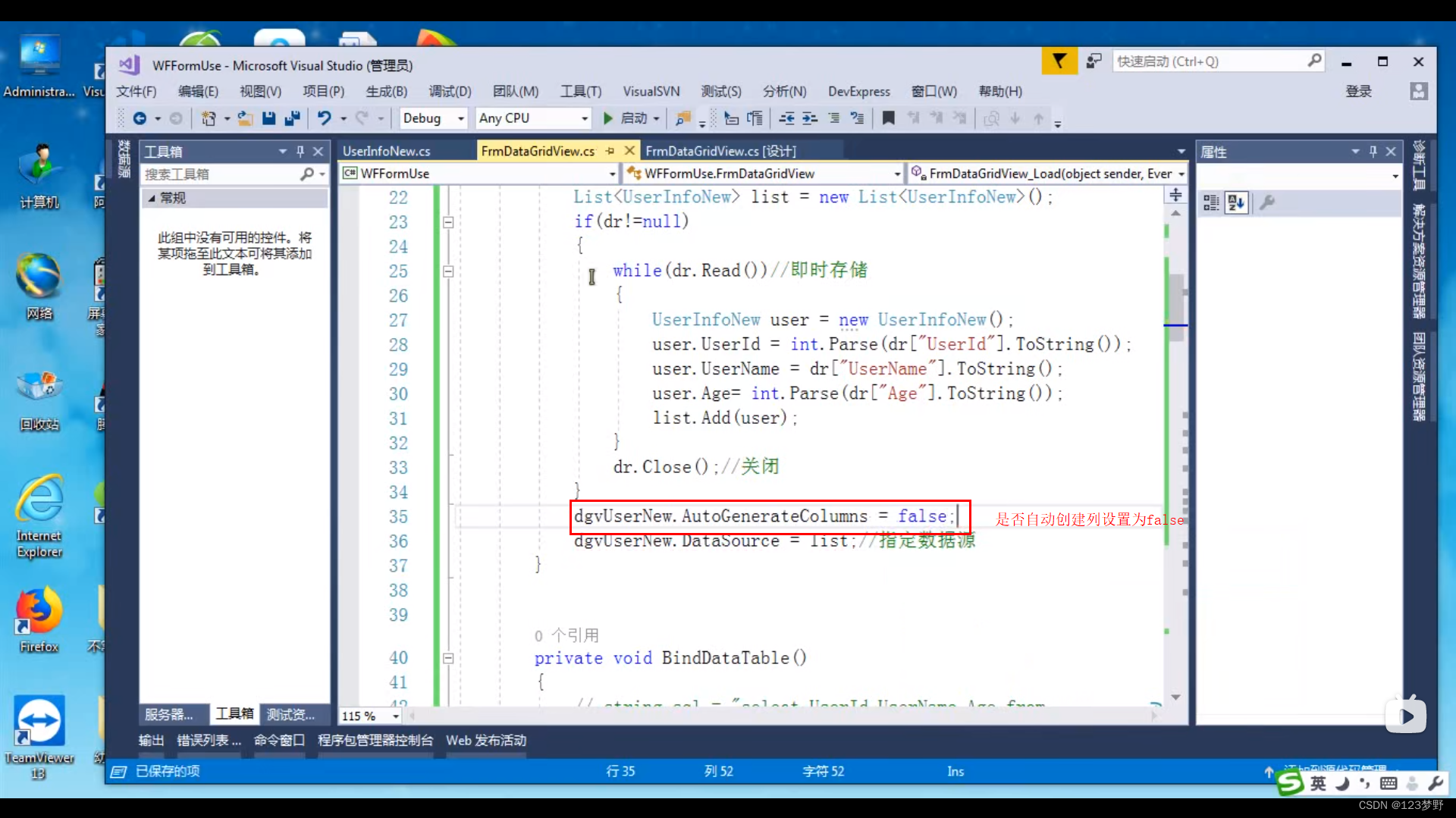1456x818 pixels.
Task: Open the events view via the Properties wrench icon
Action: (x=1267, y=202)
